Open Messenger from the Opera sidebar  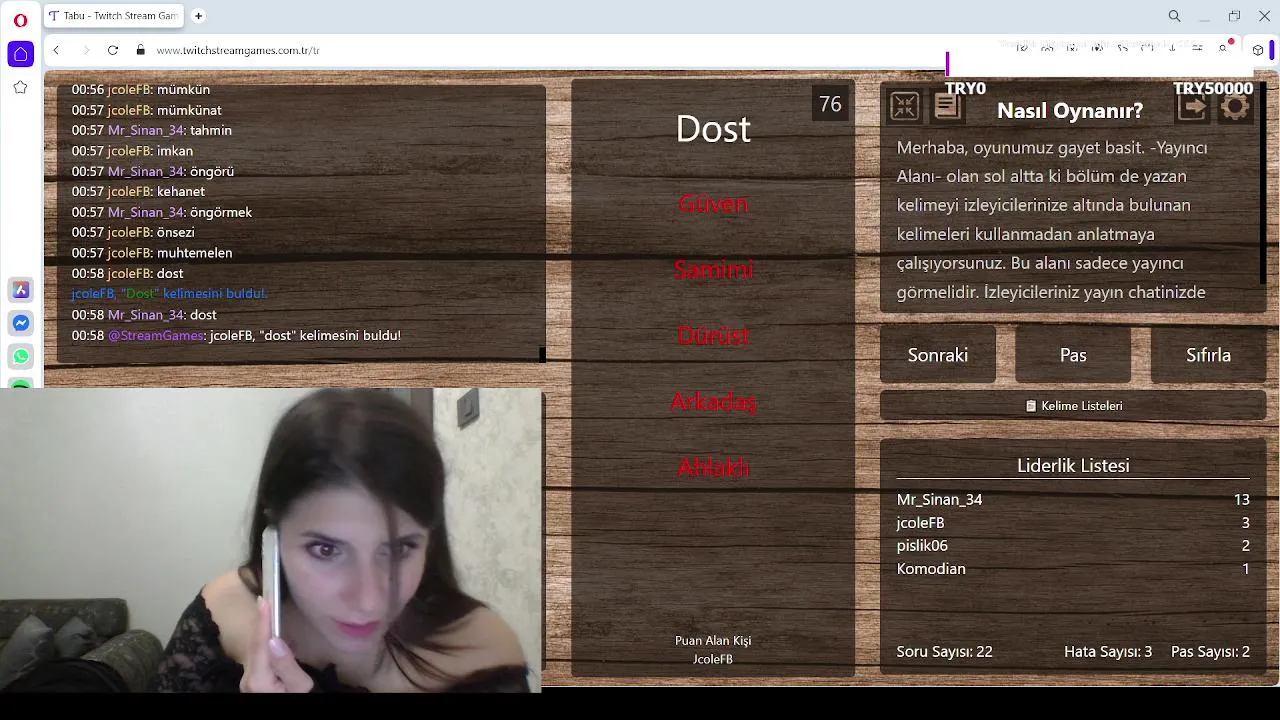click(x=21, y=323)
